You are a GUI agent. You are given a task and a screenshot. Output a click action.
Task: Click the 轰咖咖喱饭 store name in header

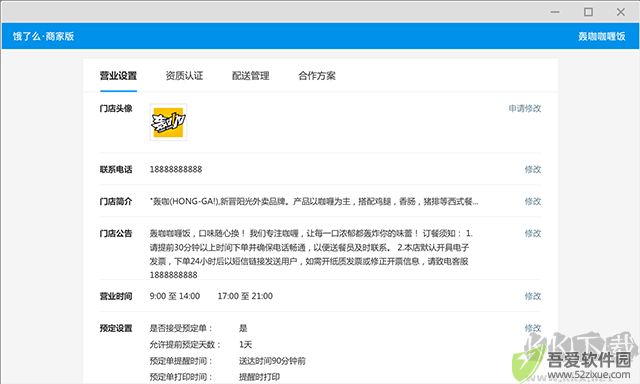coord(602,36)
